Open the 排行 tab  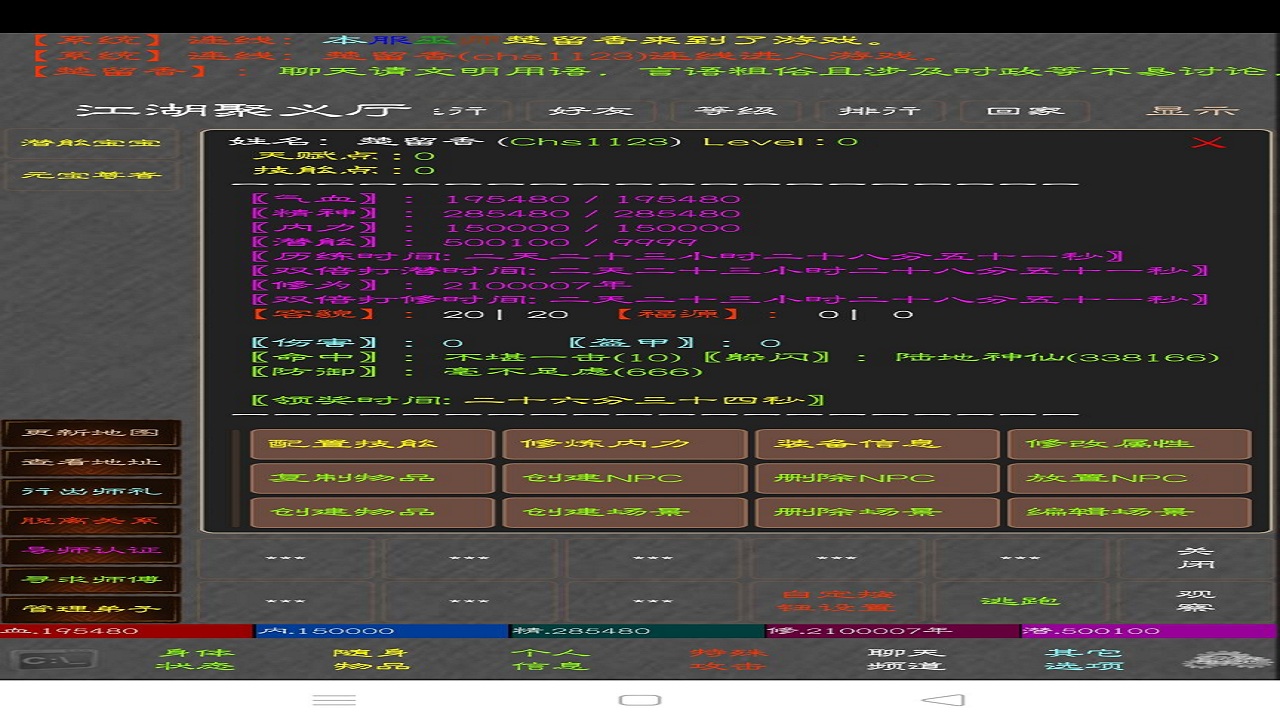[879, 111]
